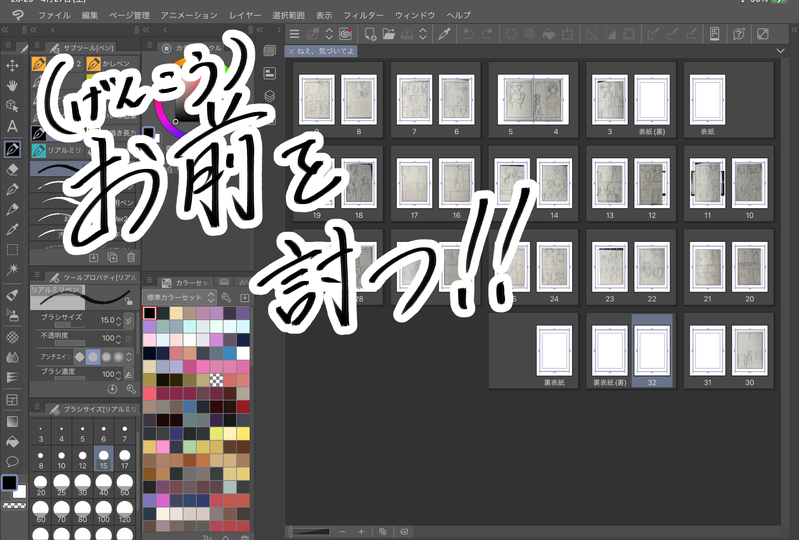This screenshot has height=540, width=799.
Task: Select the Eyedropper tool in tool palette
Action: (x=12, y=230)
